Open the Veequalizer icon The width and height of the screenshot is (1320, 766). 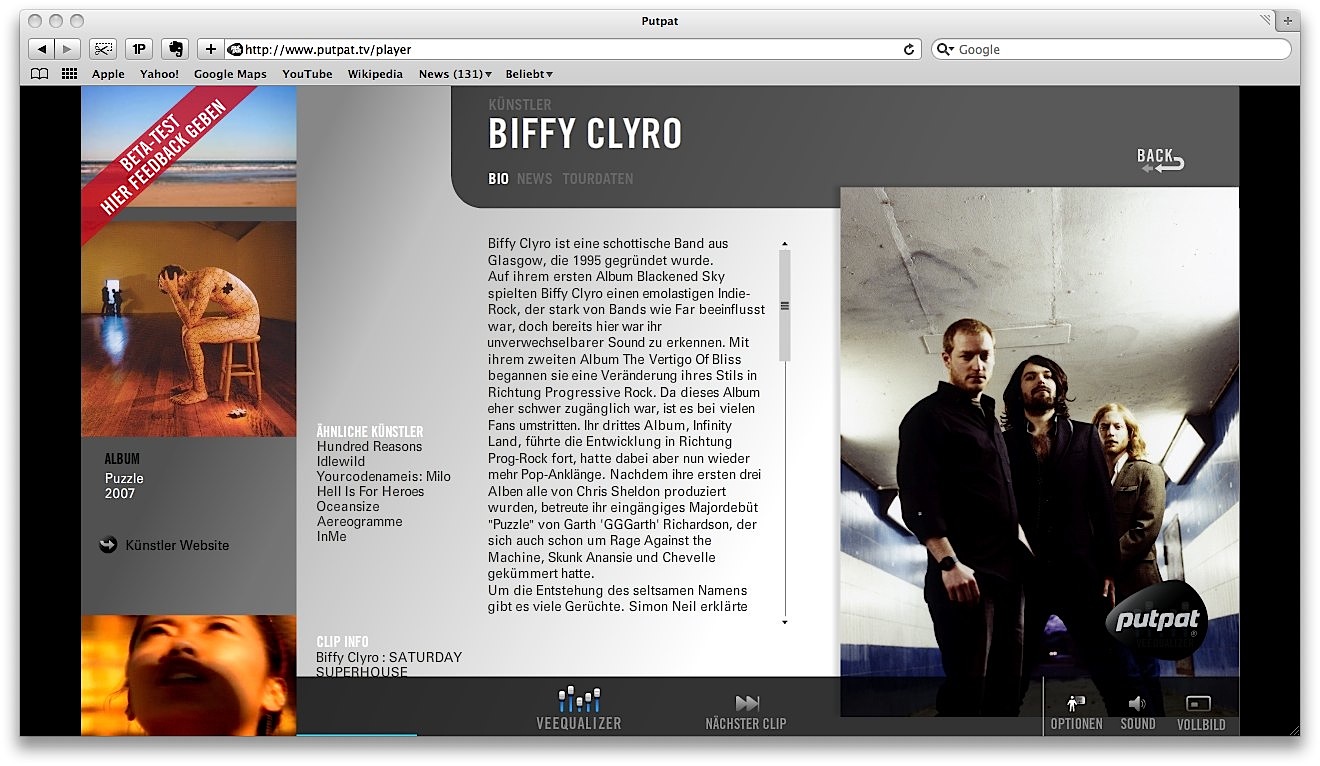(x=579, y=699)
